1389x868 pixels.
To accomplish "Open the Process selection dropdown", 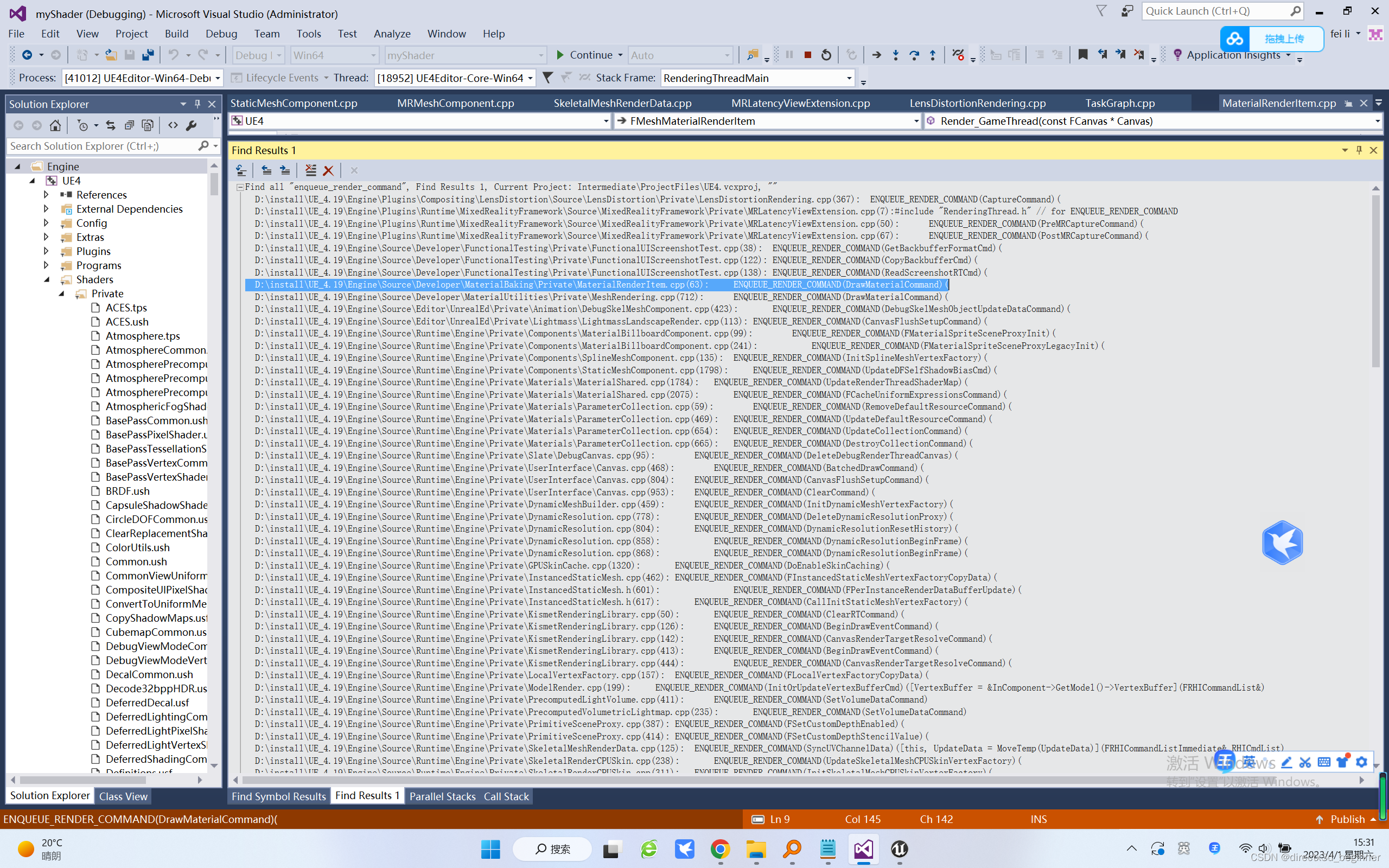I will point(142,78).
